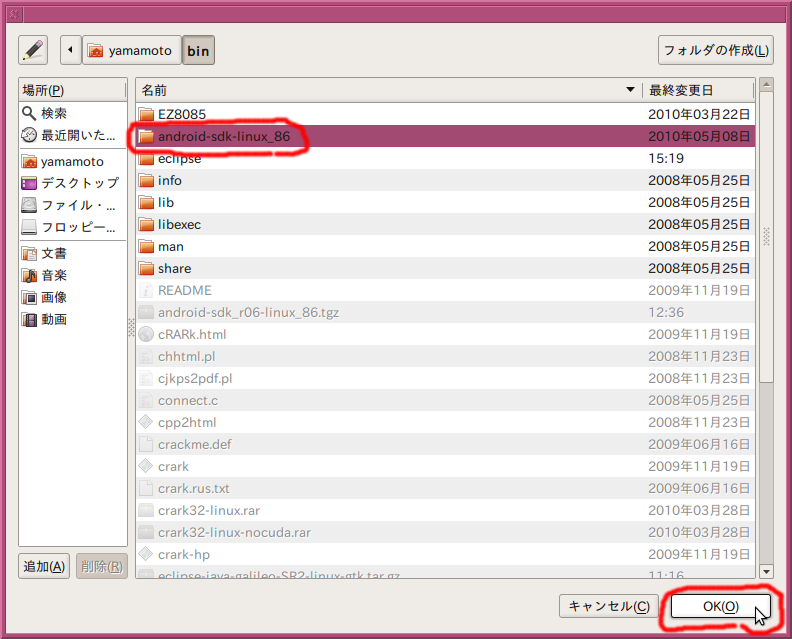Click the pencil edit-path icon
Screen dimensions: 792x639
[33, 50]
